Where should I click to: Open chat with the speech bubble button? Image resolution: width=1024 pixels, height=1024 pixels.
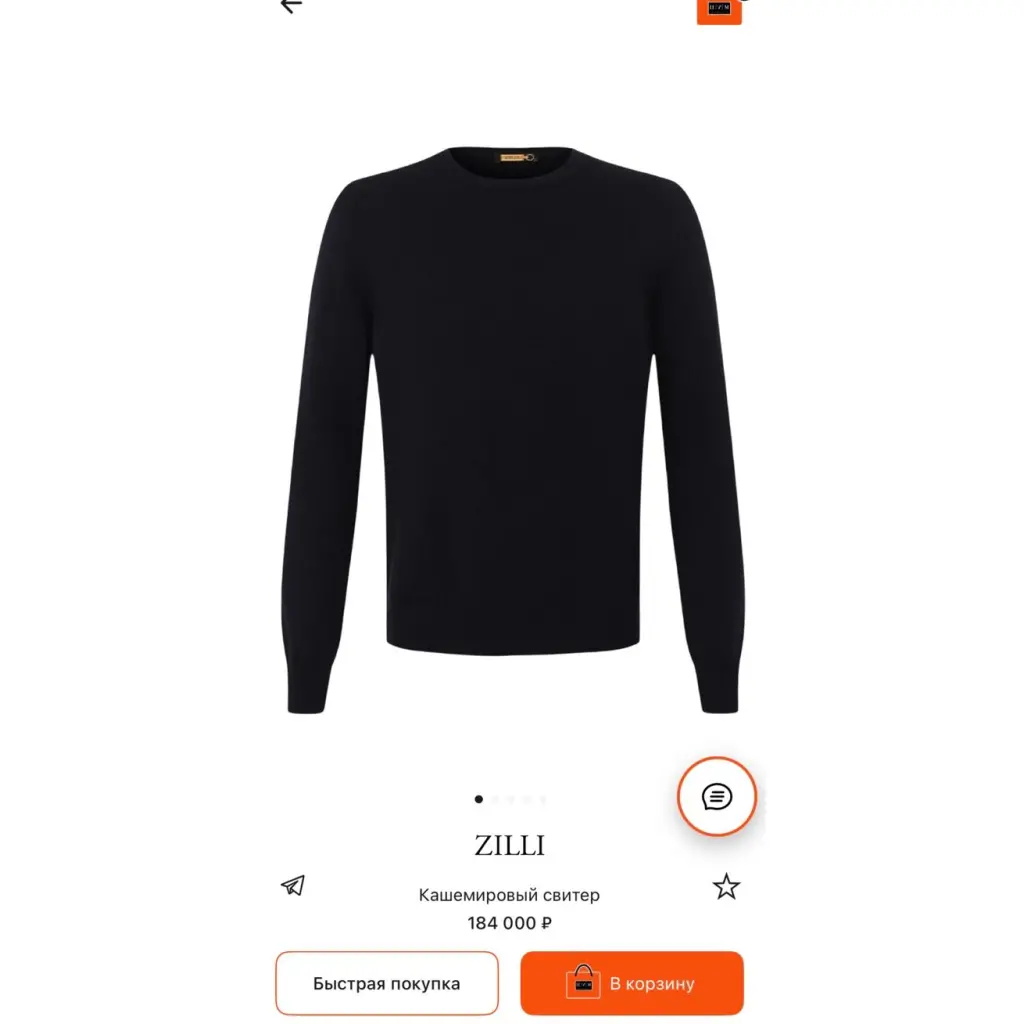716,796
